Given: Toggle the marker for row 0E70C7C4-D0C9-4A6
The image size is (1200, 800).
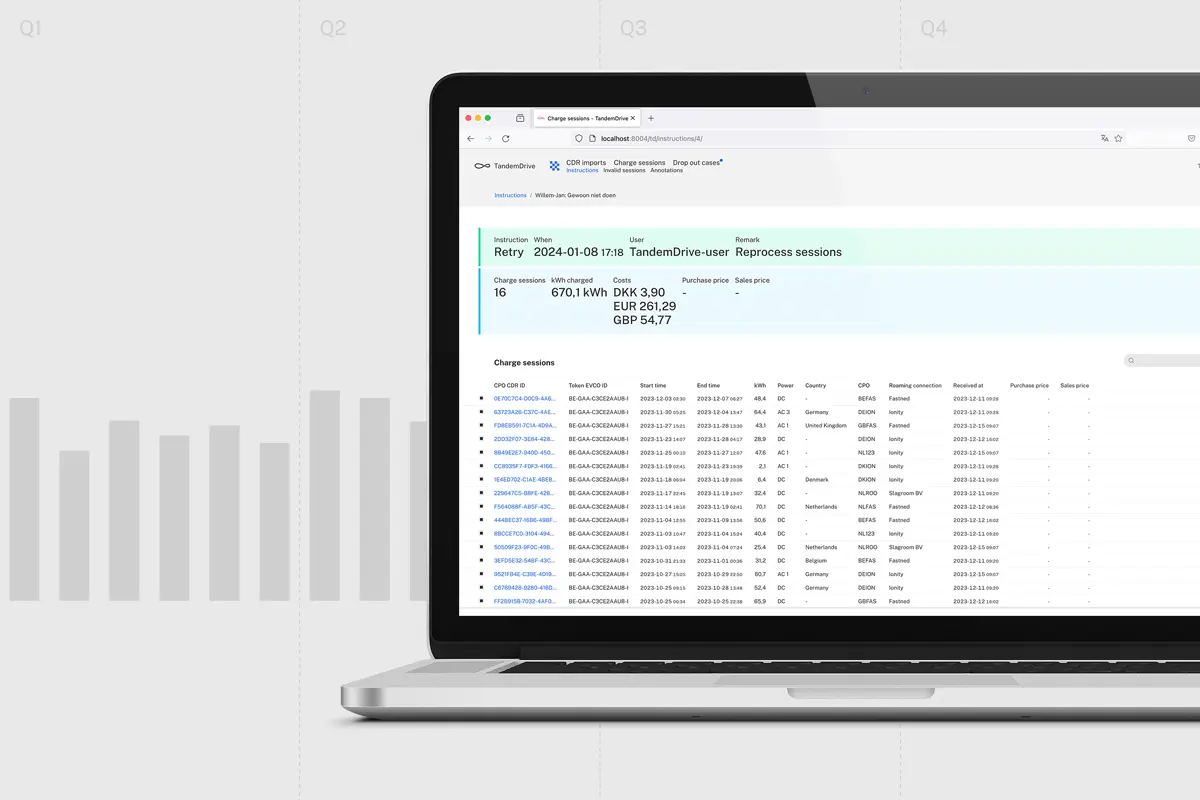Looking at the screenshot, I should 481,398.
